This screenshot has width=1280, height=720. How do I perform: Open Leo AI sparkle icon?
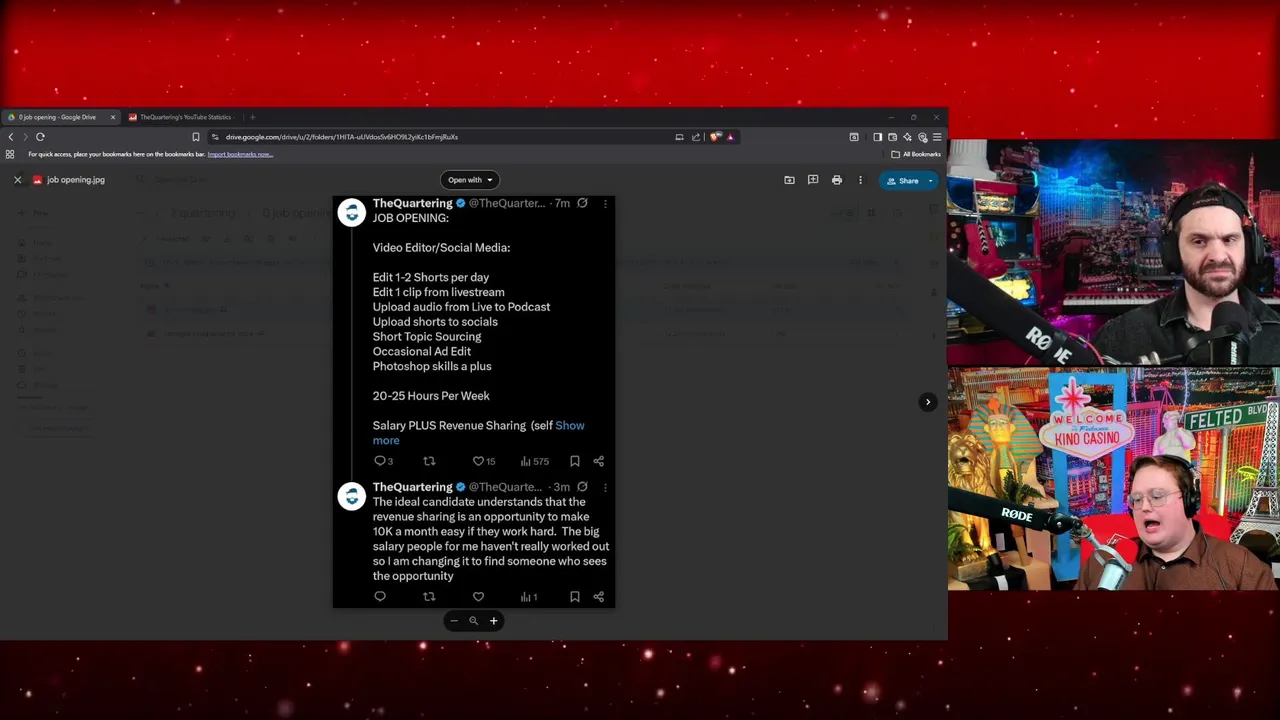pos(907,137)
